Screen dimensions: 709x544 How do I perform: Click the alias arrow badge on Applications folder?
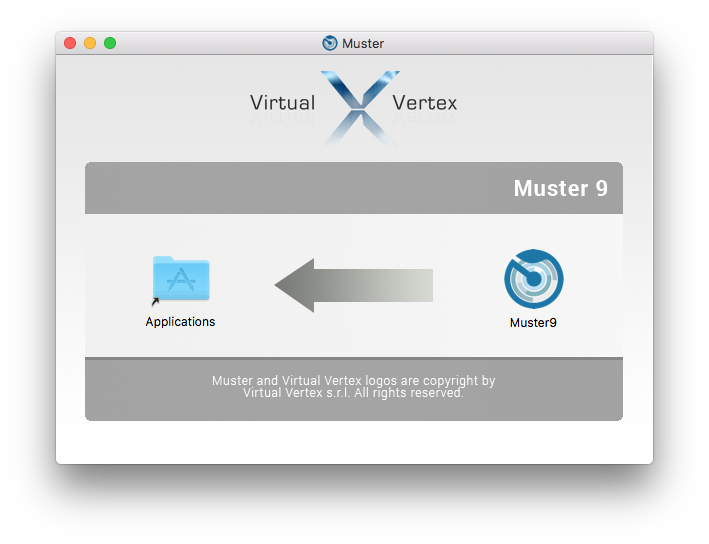(x=155, y=301)
